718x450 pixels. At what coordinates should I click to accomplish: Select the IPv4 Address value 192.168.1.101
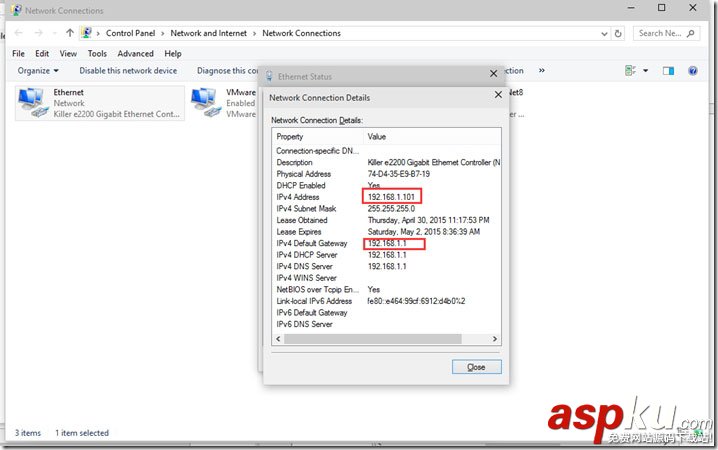click(x=392, y=197)
